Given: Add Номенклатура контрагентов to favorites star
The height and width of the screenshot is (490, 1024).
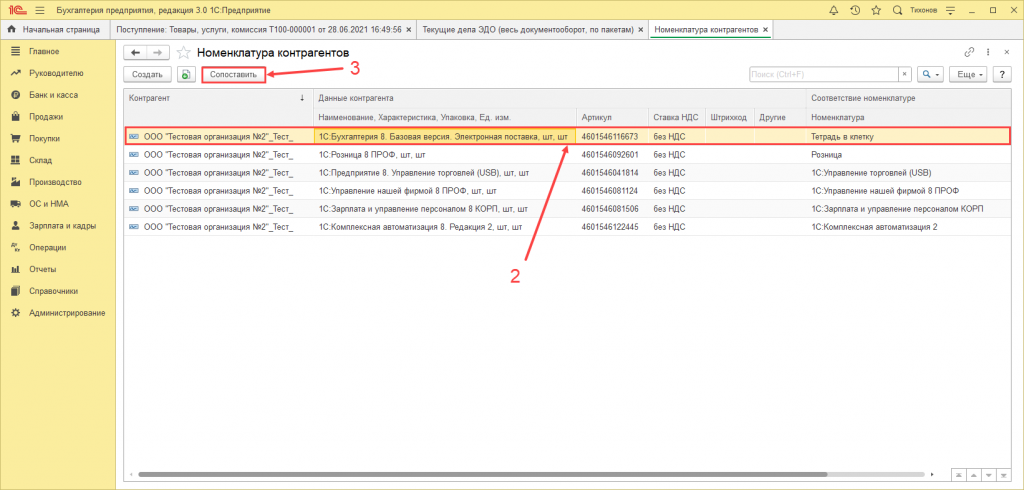Looking at the screenshot, I should [184, 53].
